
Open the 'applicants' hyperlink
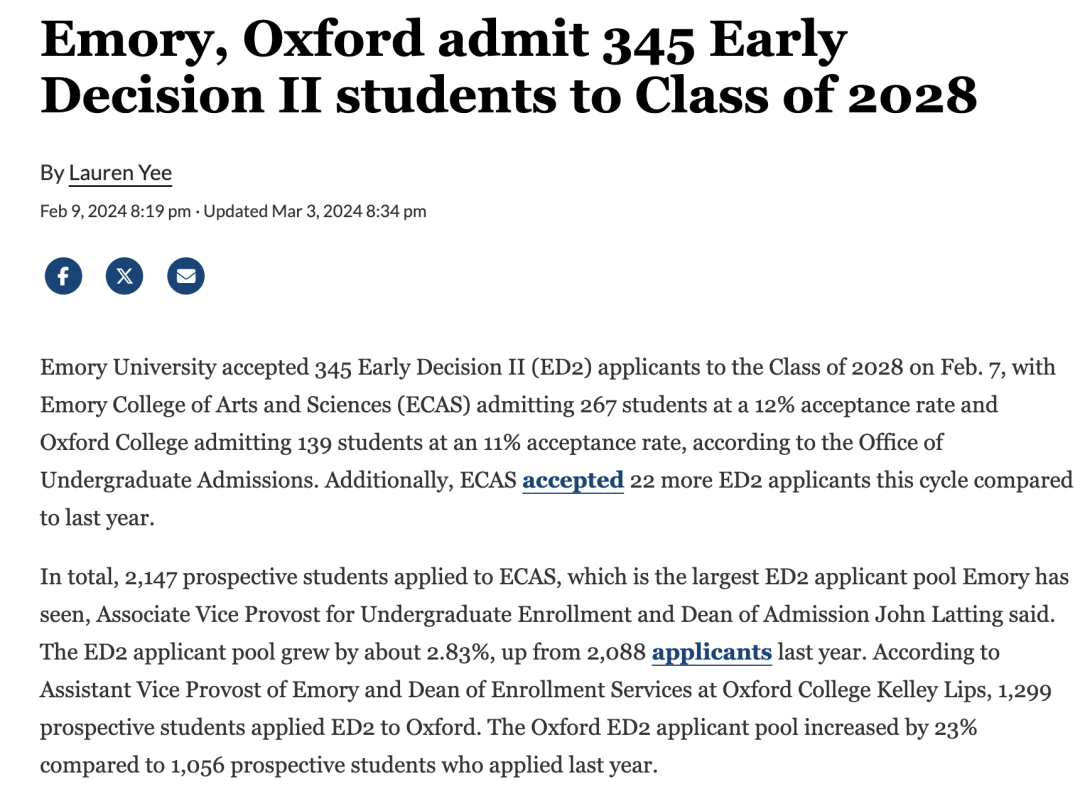pyautogui.click(x=712, y=652)
